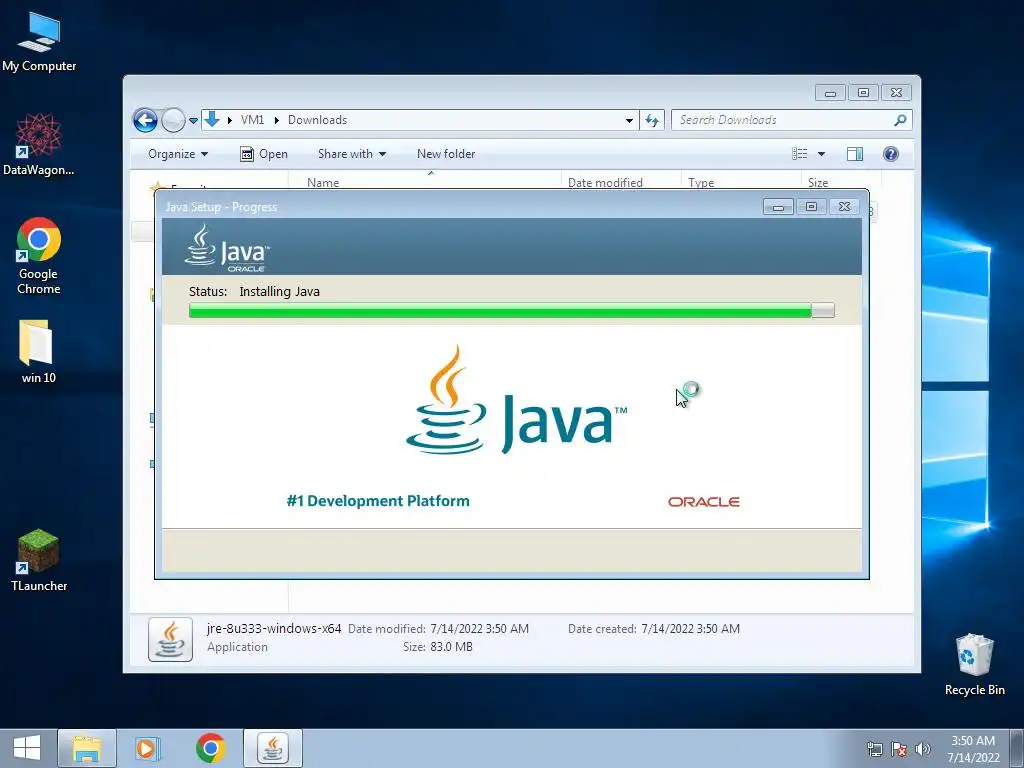The width and height of the screenshot is (1024, 768).
Task: Open media player taskbar icon
Action: 148,748
